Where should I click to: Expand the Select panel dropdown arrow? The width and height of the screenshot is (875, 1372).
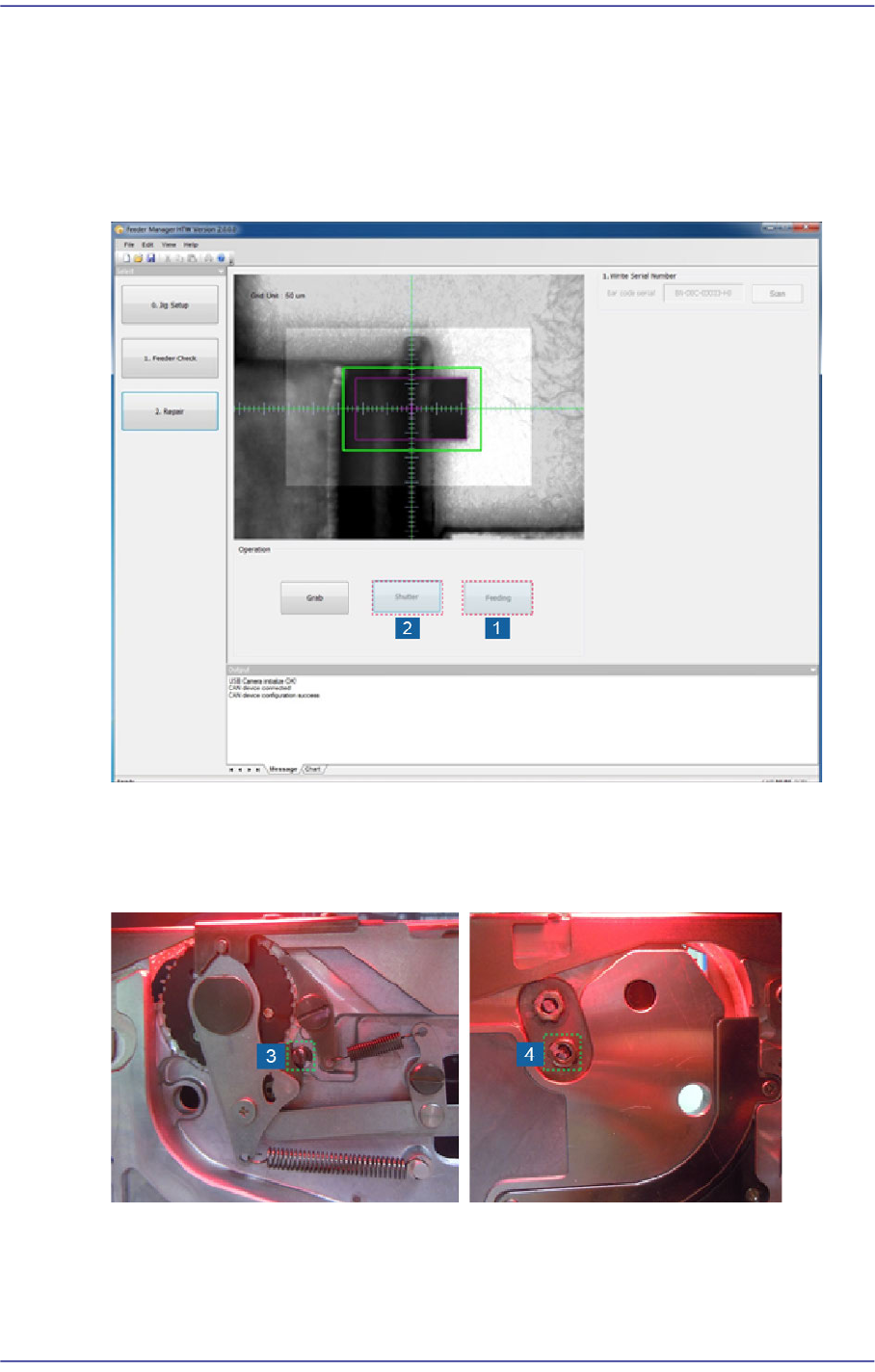221,272
